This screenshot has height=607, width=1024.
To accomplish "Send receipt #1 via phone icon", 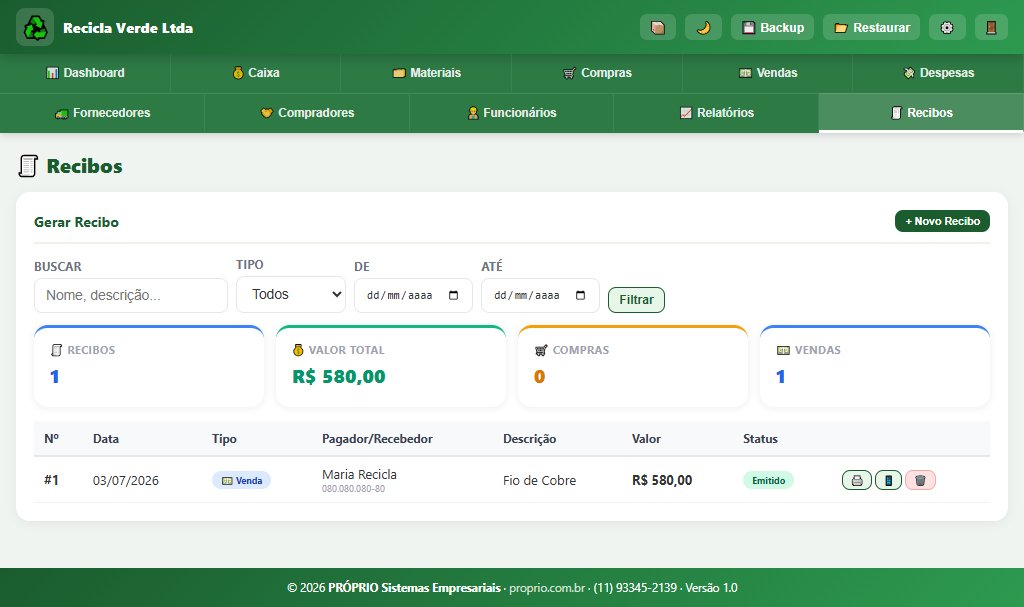I will (x=888, y=480).
